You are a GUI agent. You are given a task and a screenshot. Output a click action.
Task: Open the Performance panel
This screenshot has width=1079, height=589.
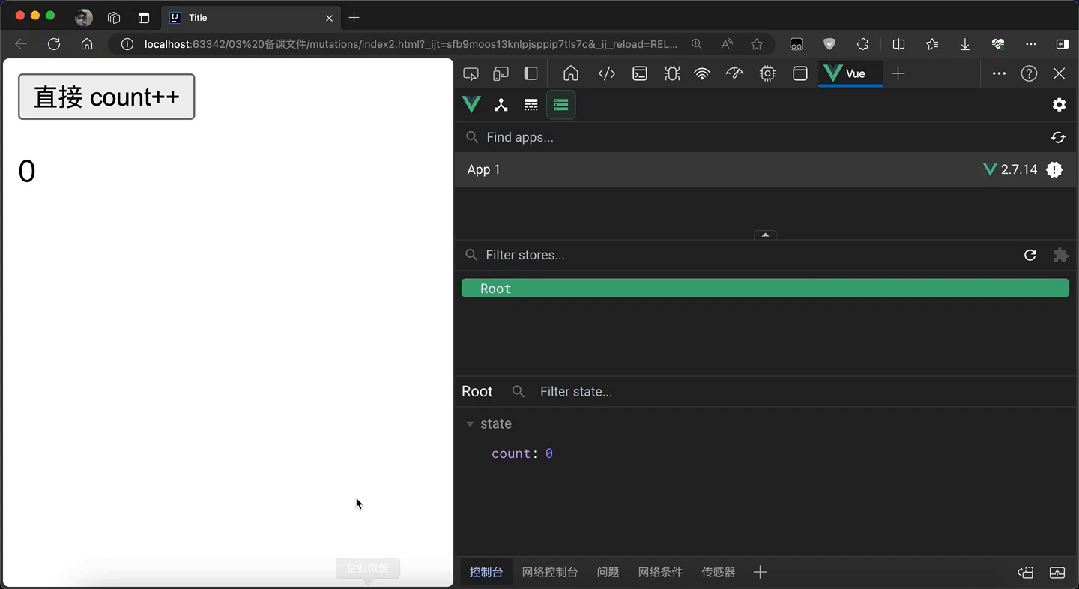734,74
